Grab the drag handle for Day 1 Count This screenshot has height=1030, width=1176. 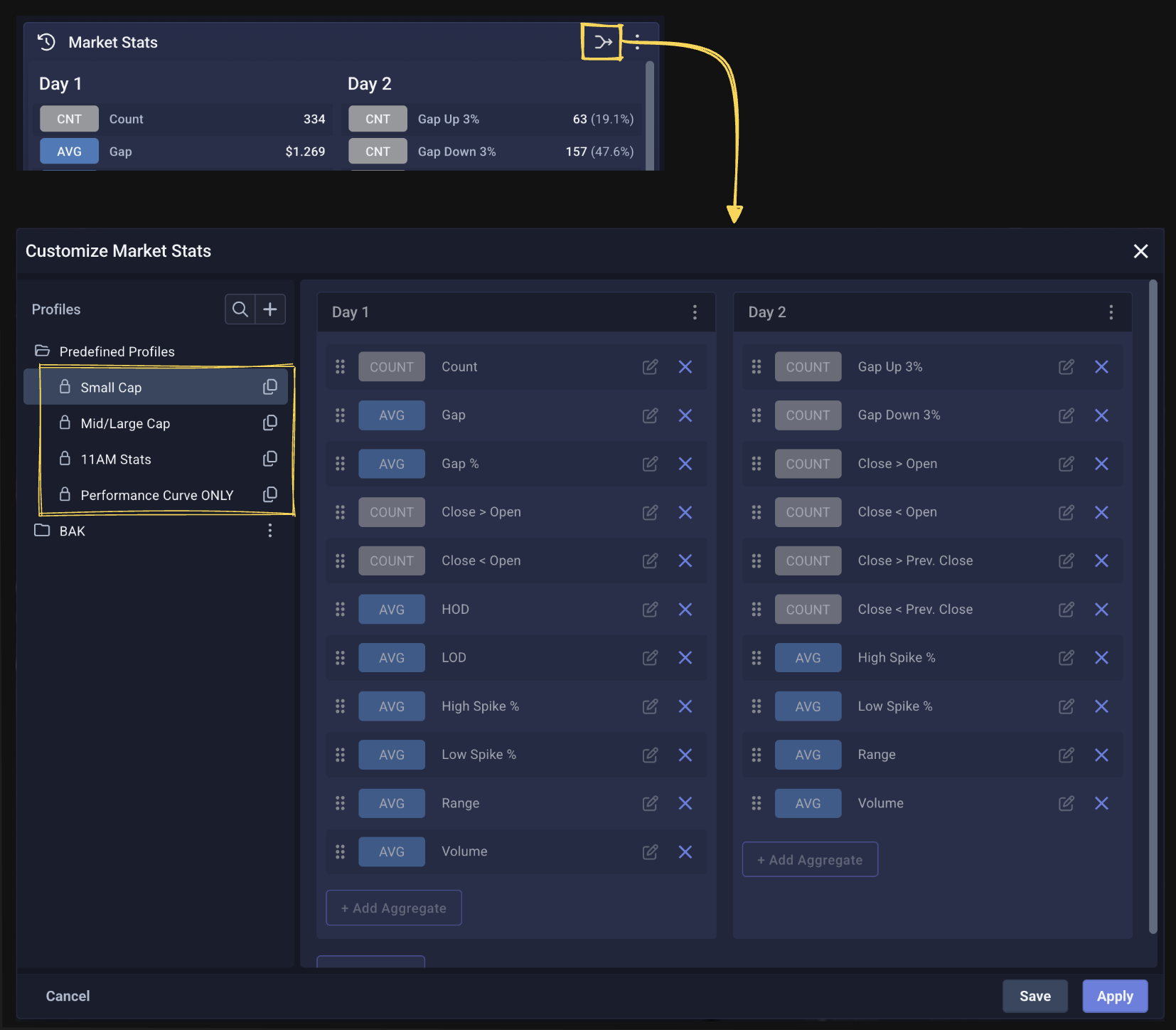[x=340, y=367]
